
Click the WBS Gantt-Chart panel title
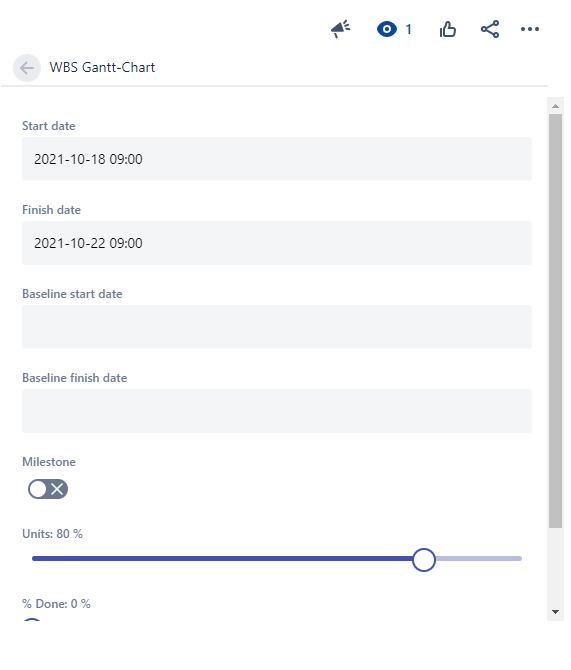point(102,68)
